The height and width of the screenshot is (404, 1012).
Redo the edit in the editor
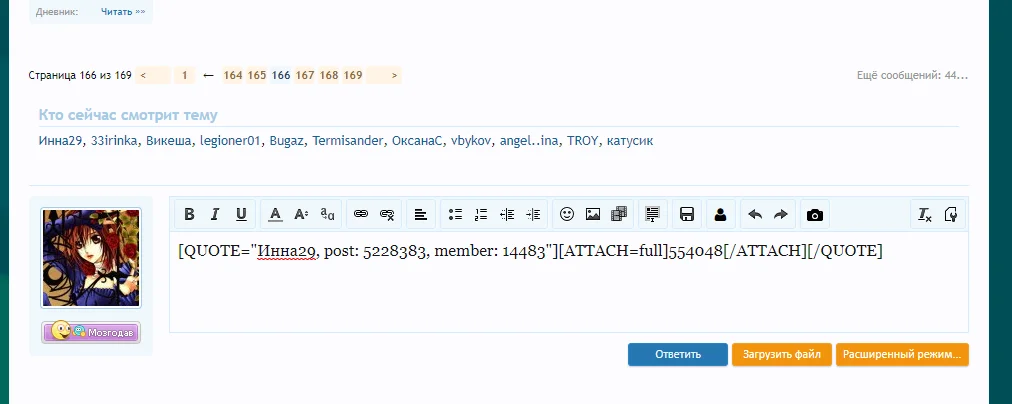point(781,214)
